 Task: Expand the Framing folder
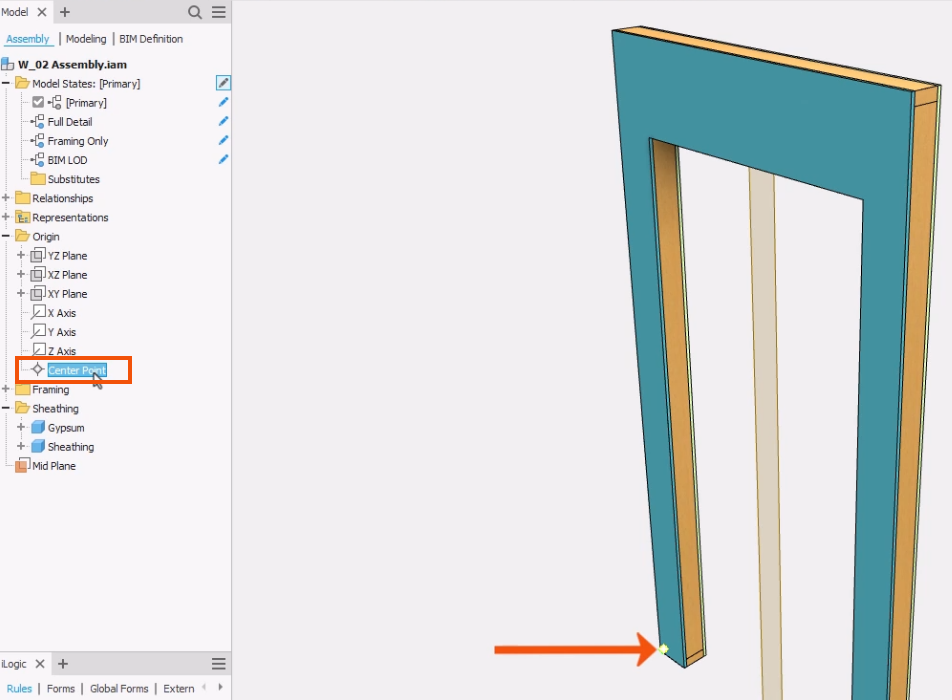pos(6,389)
